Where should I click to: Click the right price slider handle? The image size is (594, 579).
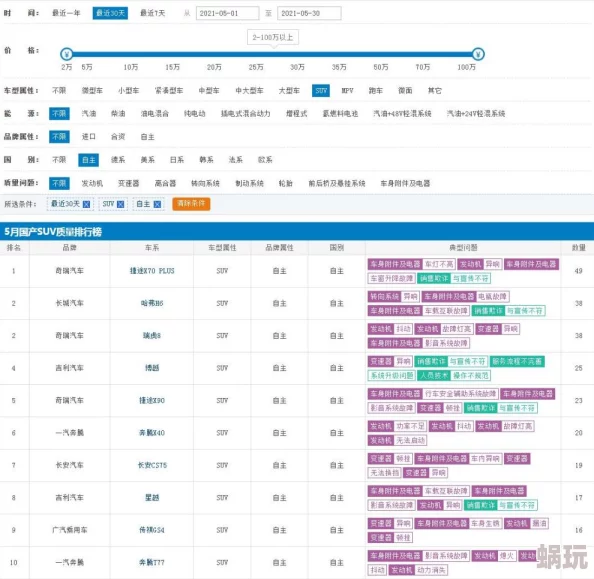pyautogui.click(x=478, y=54)
